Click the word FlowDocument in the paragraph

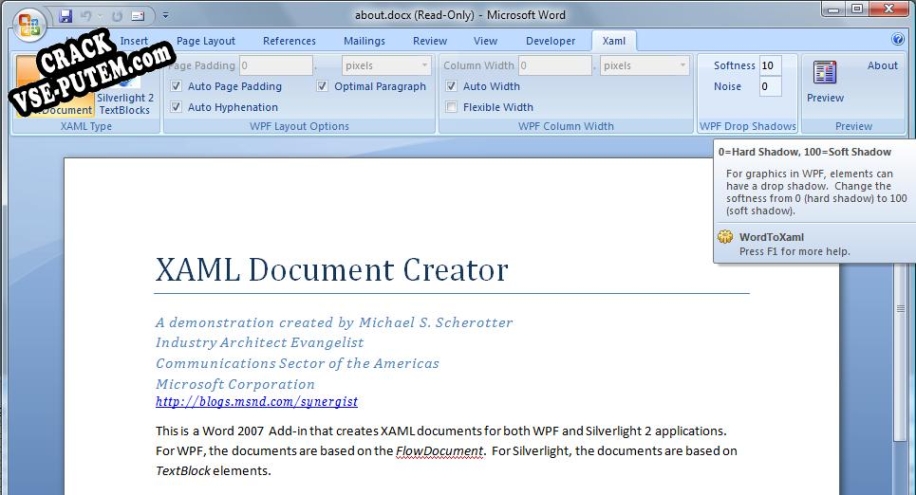tap(439, 451)
